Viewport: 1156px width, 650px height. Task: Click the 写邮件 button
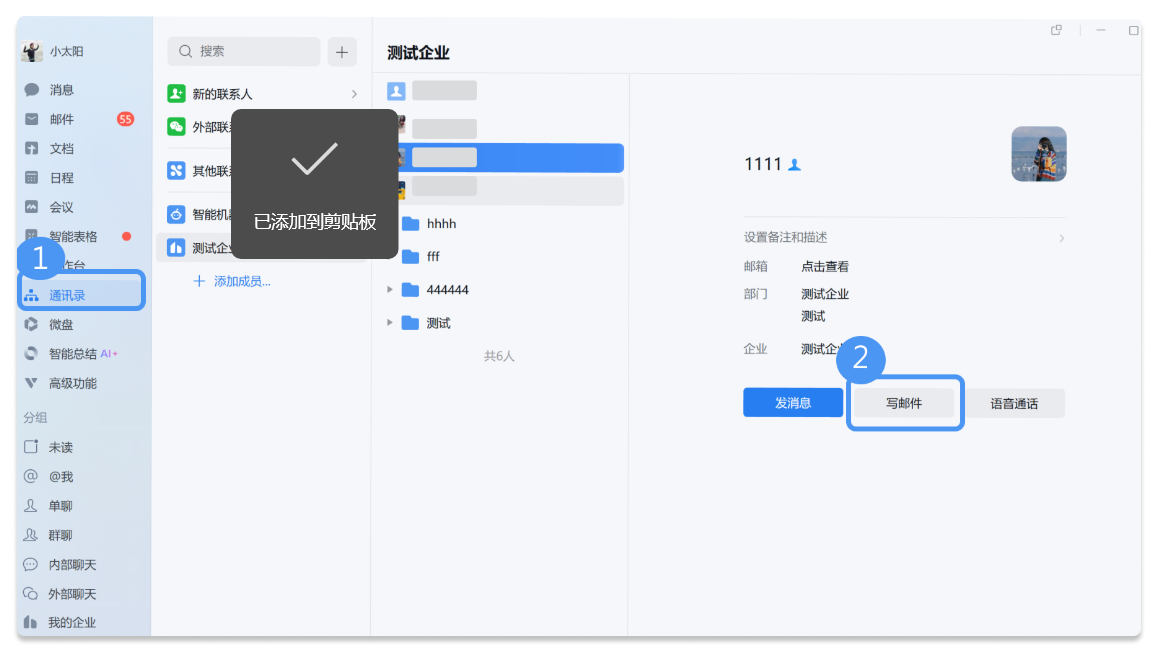point(904,401)
